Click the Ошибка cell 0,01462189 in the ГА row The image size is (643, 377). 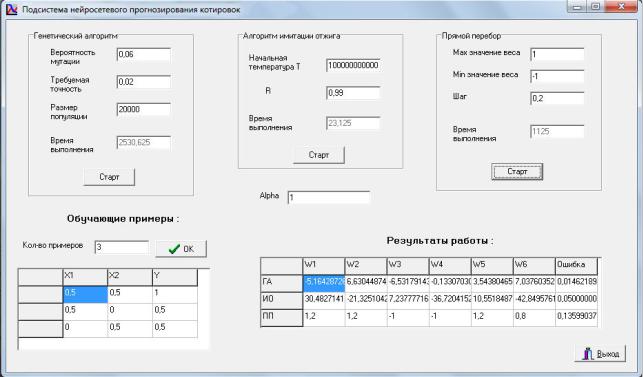coord(577,283)
